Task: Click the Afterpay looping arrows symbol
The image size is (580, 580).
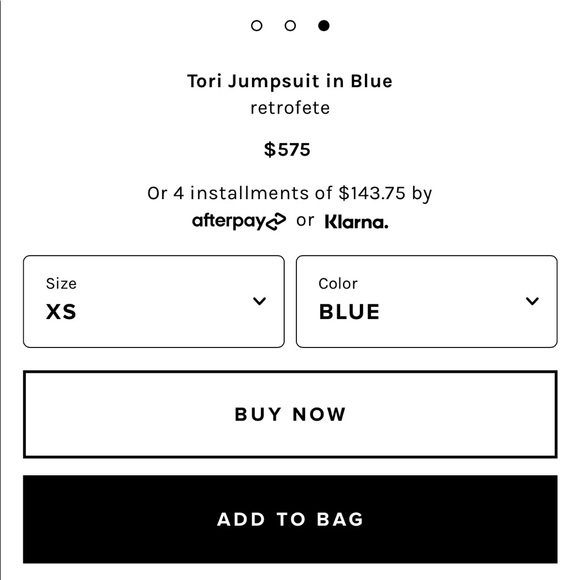Action: click(x=276, y=222)
